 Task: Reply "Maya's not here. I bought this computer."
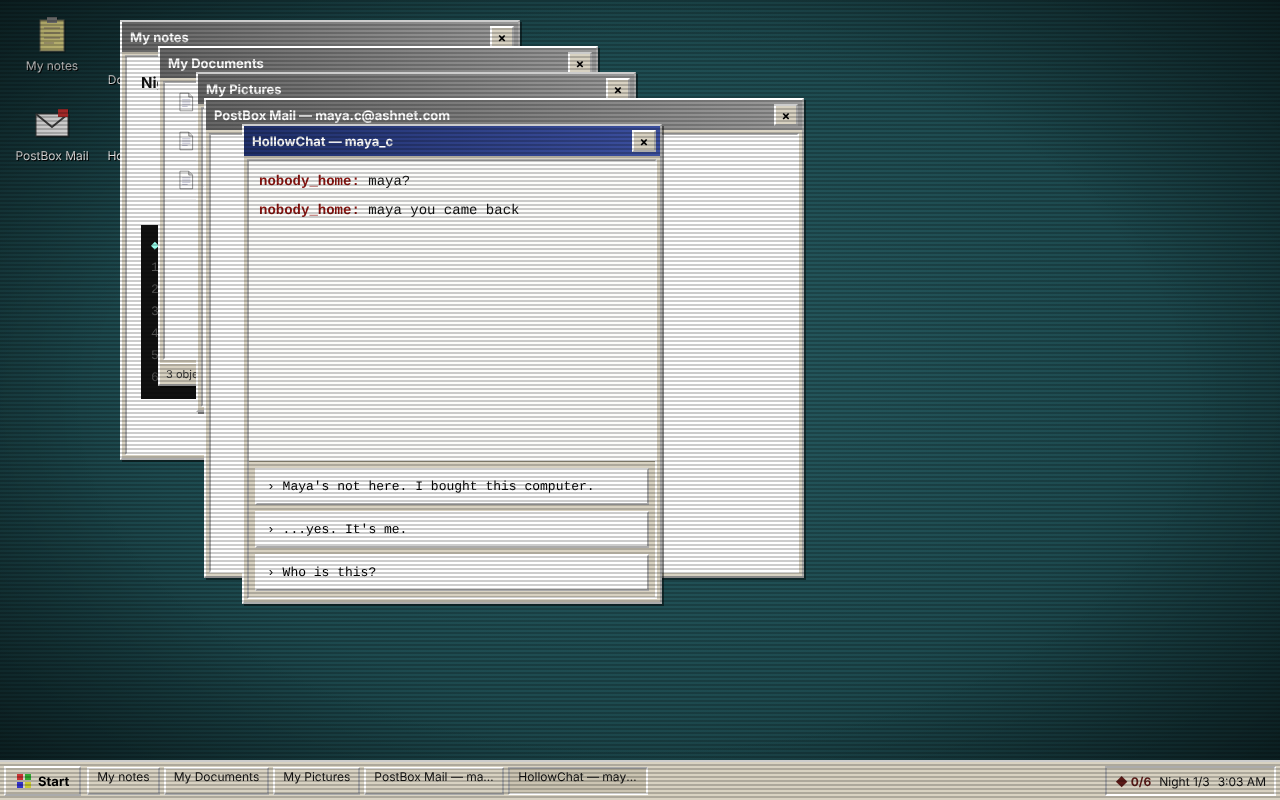451,486
